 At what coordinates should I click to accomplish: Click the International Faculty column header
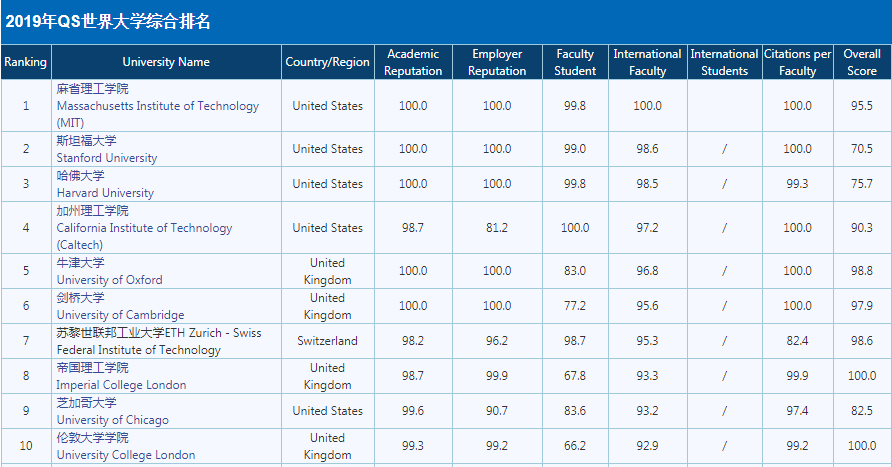647,62
